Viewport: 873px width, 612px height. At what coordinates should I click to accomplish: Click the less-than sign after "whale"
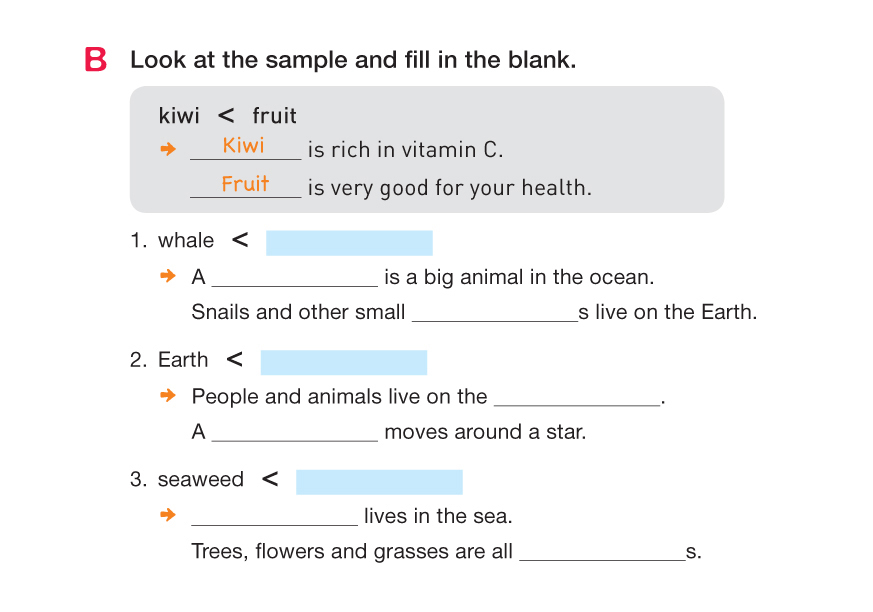240,240
